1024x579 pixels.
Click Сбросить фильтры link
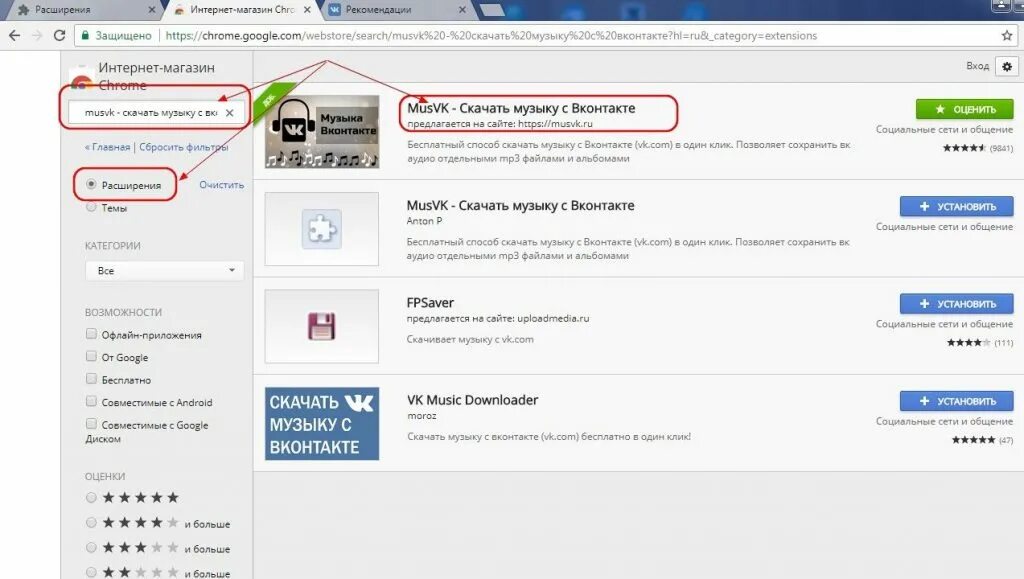pyautogui.click(x=184, y=147)
